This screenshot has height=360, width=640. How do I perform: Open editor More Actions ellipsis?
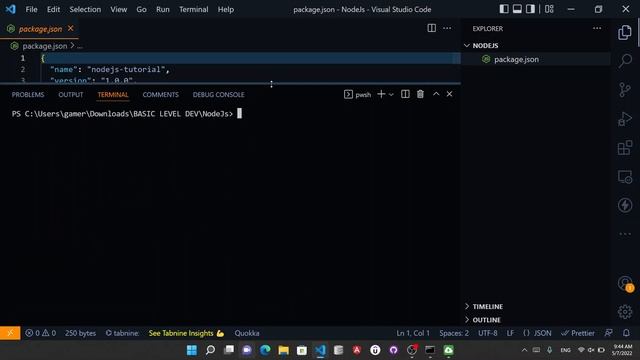(447, 28)
